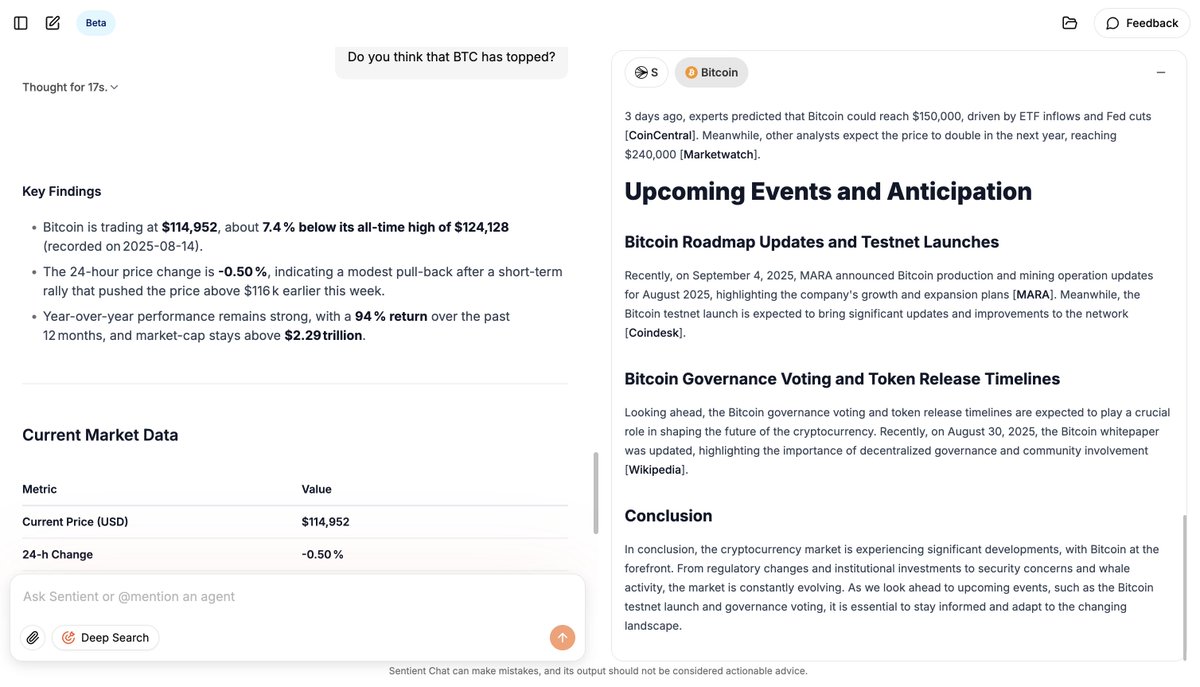This screenshot has width=1200, height=687.
Task: Click the 'Value' column header
Action: tap(316, 489)
